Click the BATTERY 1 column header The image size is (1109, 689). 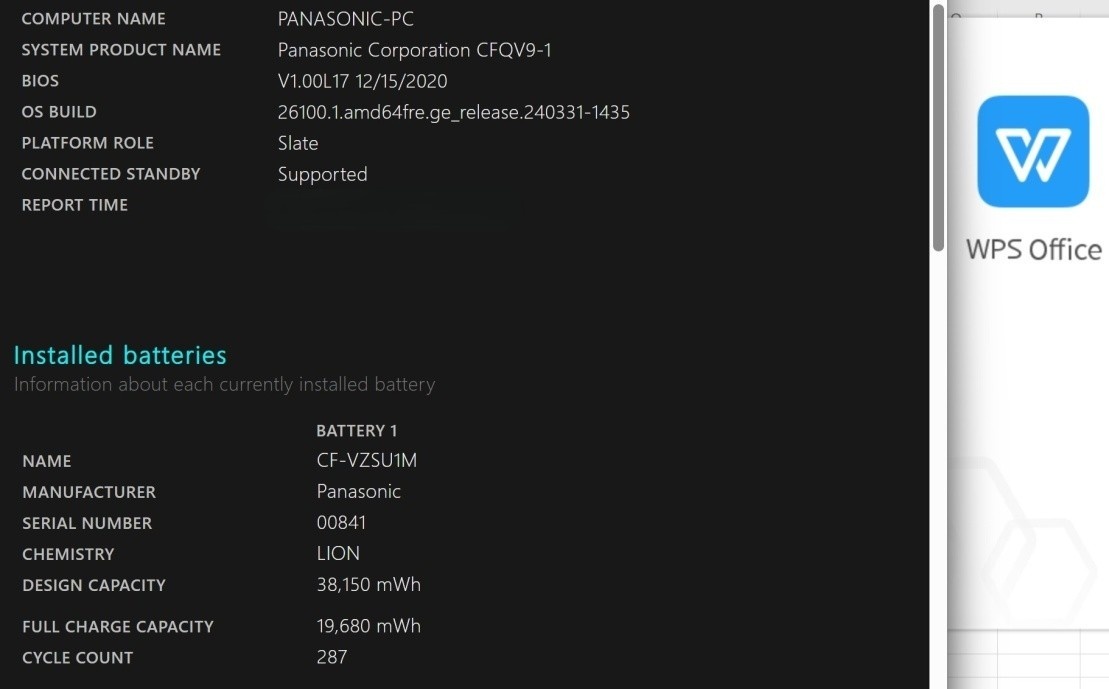tap(357, 431)
